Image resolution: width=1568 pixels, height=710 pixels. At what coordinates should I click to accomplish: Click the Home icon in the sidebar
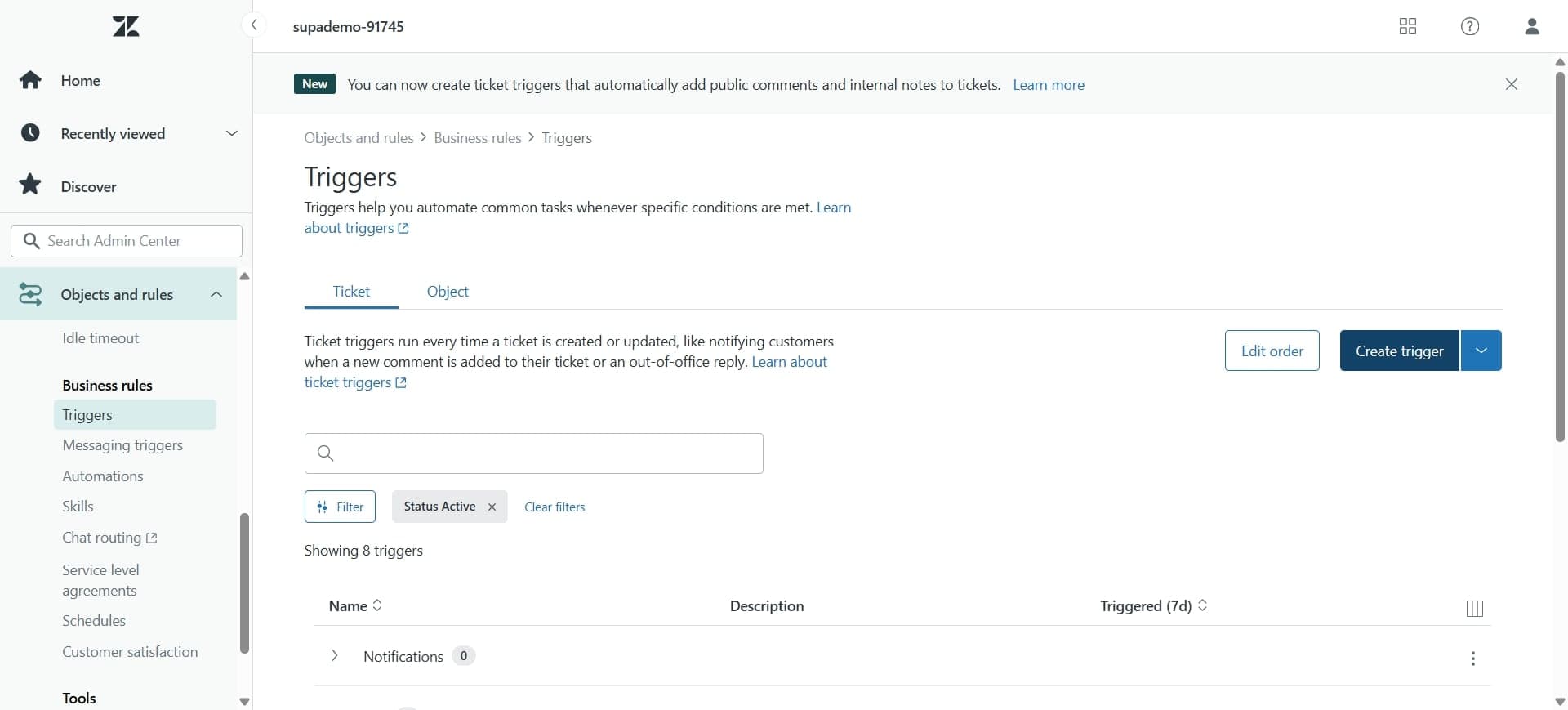pos(31,80)
